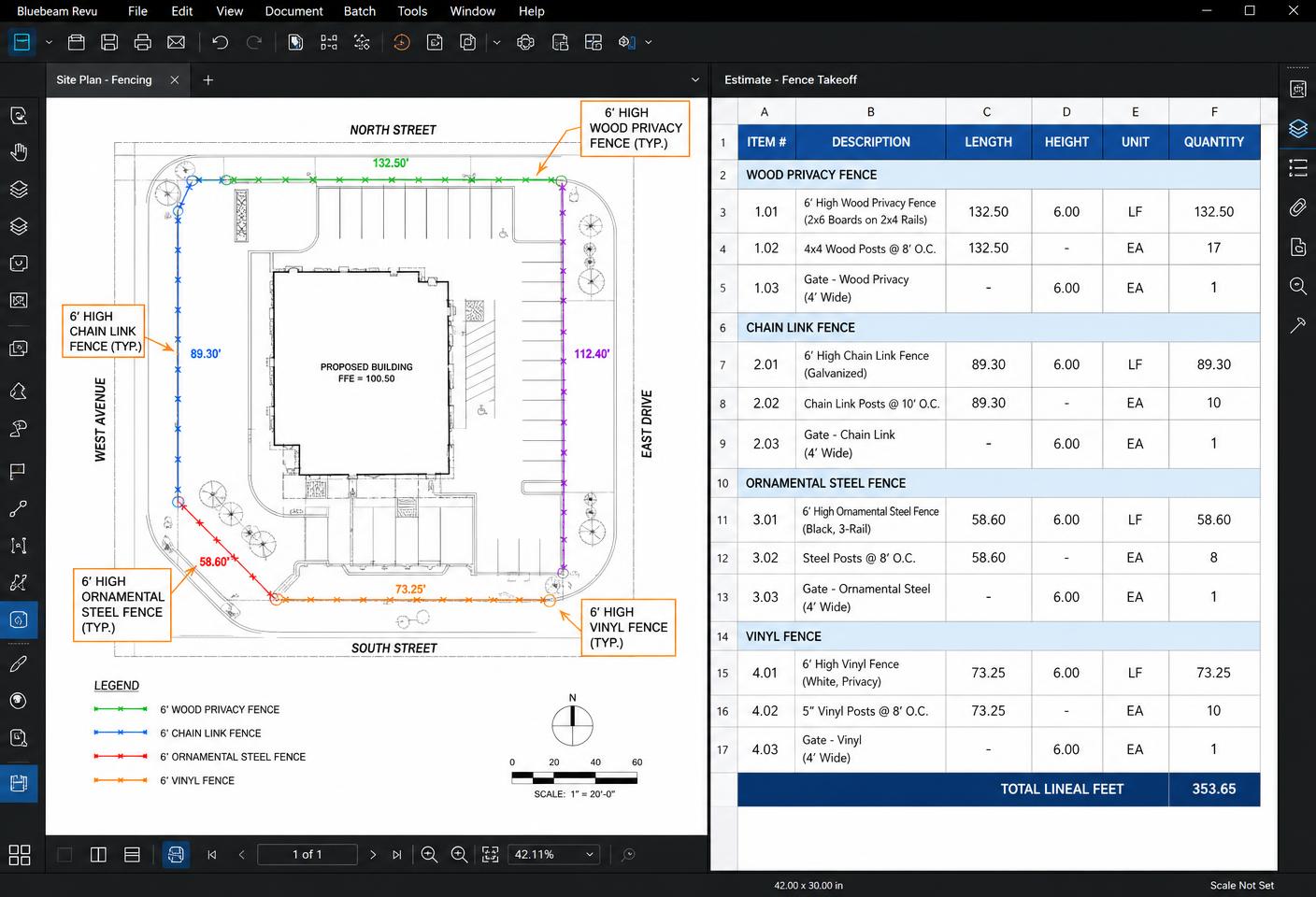Viewport: 1316px width, 897px height.
Task: Add a new tab with plus button
Action: click(x=208, y=80)
